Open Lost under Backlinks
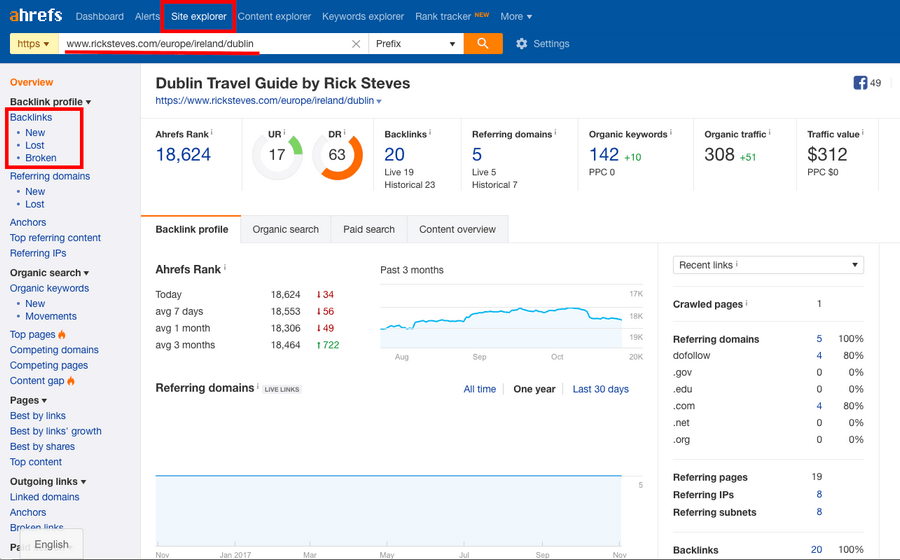 click(34, 145)
